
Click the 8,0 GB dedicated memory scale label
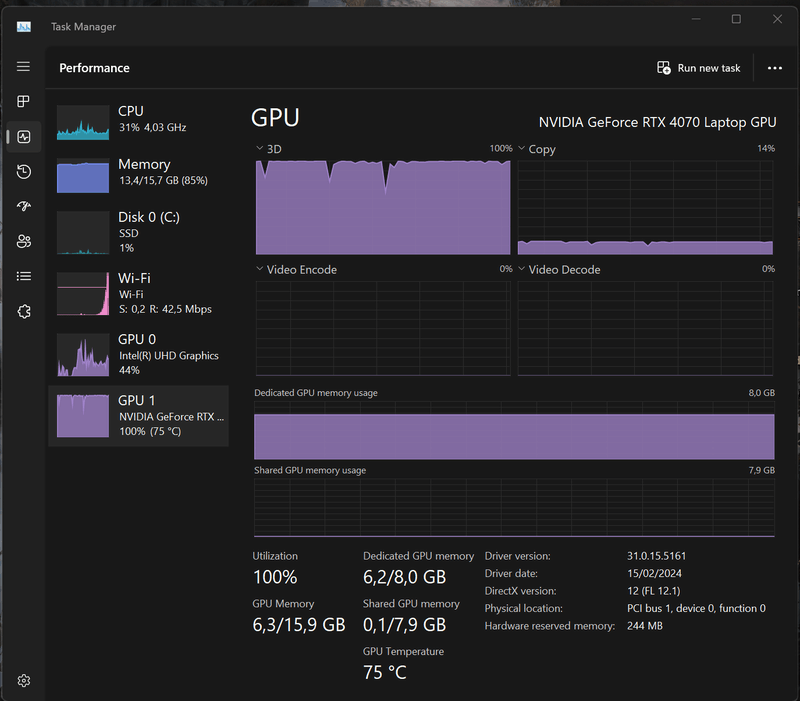[762, 393]
